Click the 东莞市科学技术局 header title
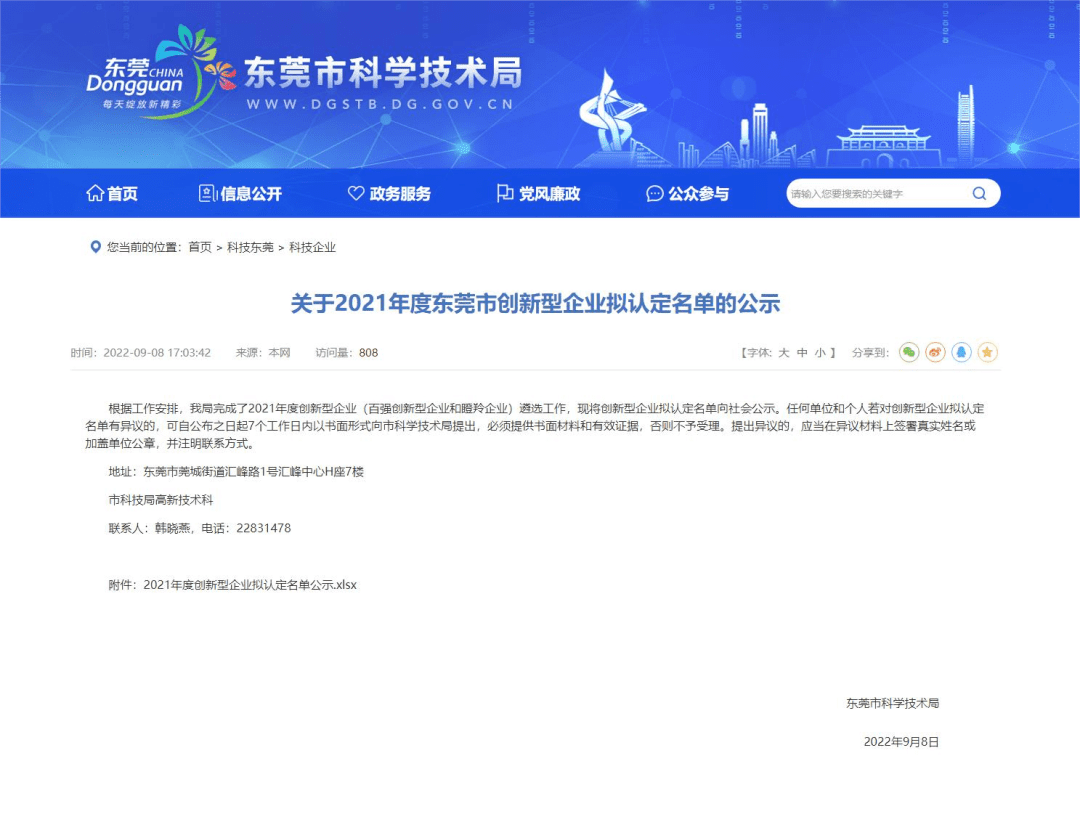 click(383, 72)
